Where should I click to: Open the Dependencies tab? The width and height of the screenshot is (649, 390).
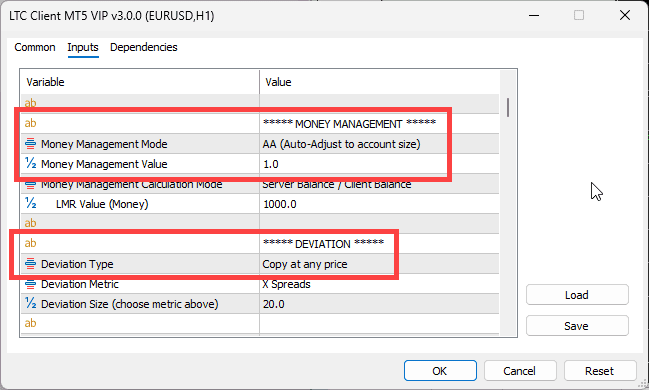(x=144, y=47)
